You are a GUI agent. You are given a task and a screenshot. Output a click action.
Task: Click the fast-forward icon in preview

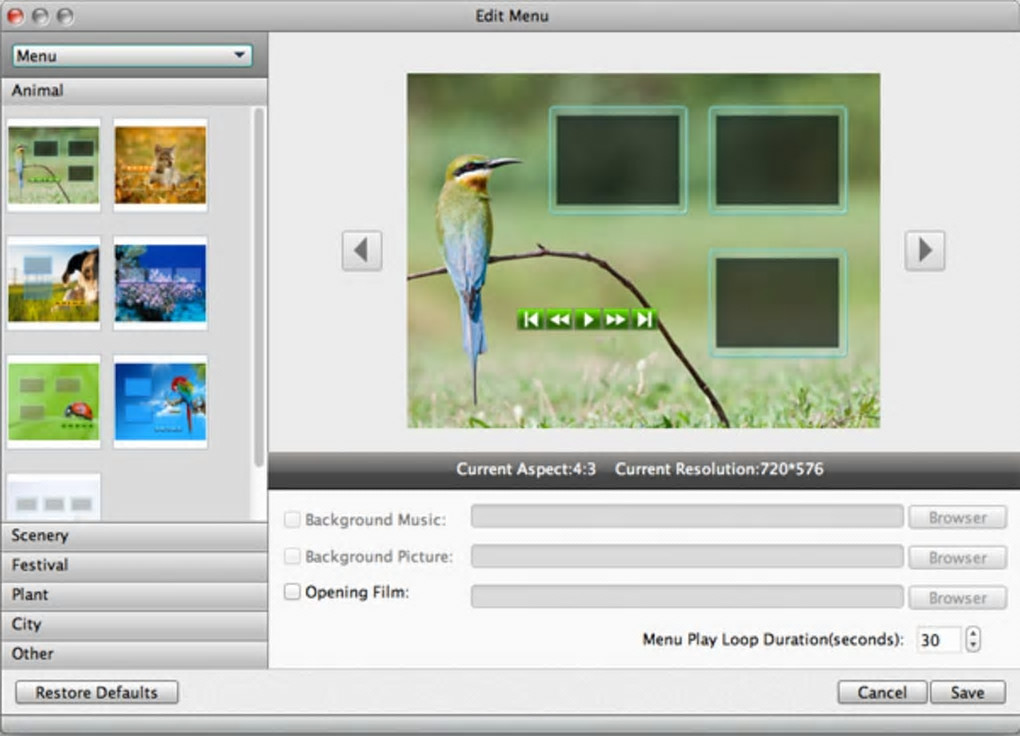615,320
